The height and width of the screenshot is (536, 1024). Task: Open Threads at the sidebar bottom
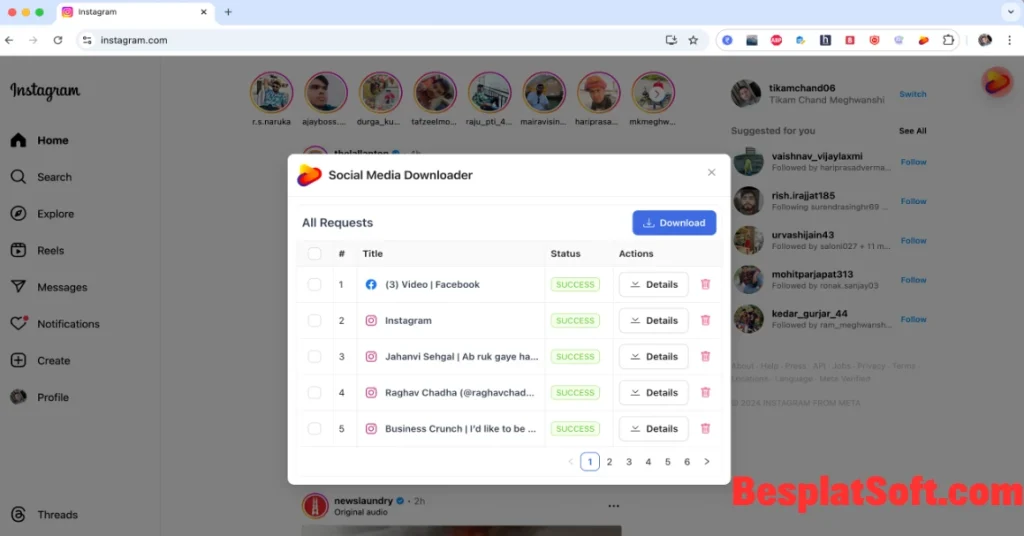pyautogui.click(x=44, y=514)
